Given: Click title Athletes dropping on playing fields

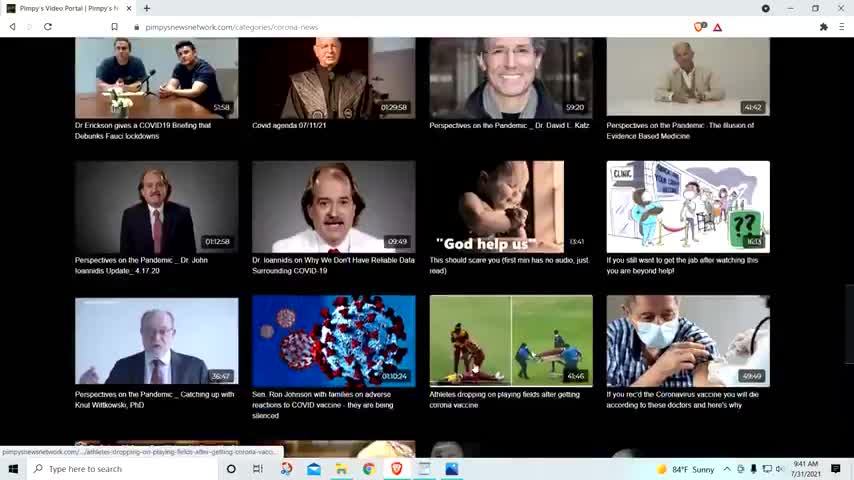Looking at the screenshot, I should [504, 399].
